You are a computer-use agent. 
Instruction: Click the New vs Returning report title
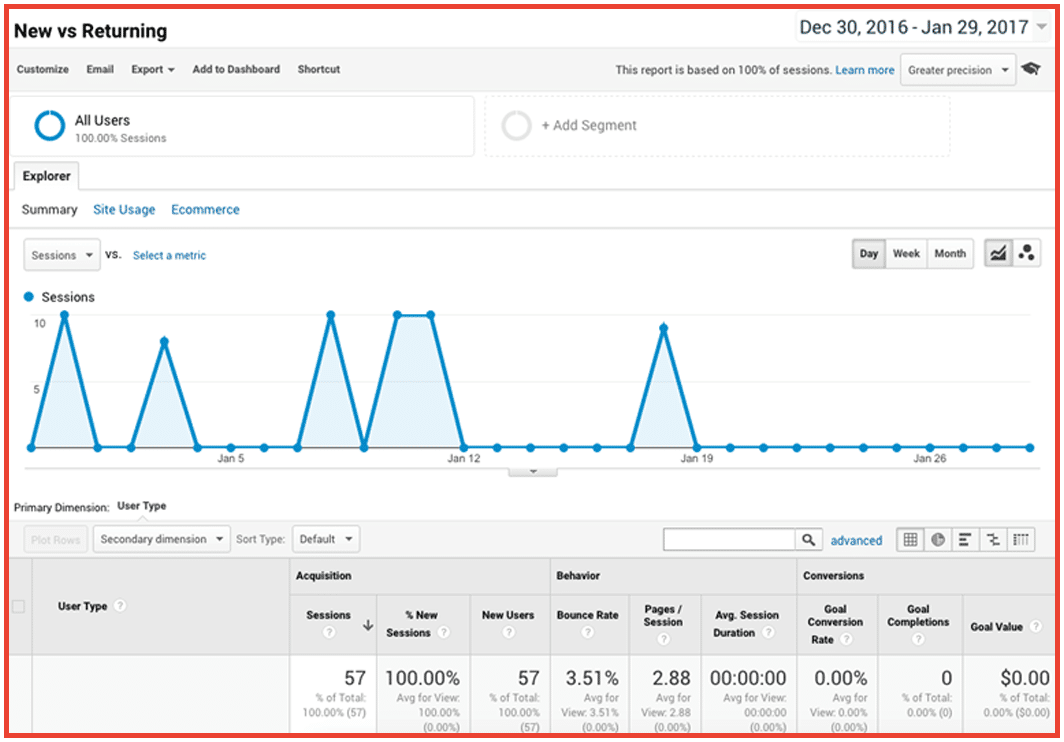pos(90,31)
